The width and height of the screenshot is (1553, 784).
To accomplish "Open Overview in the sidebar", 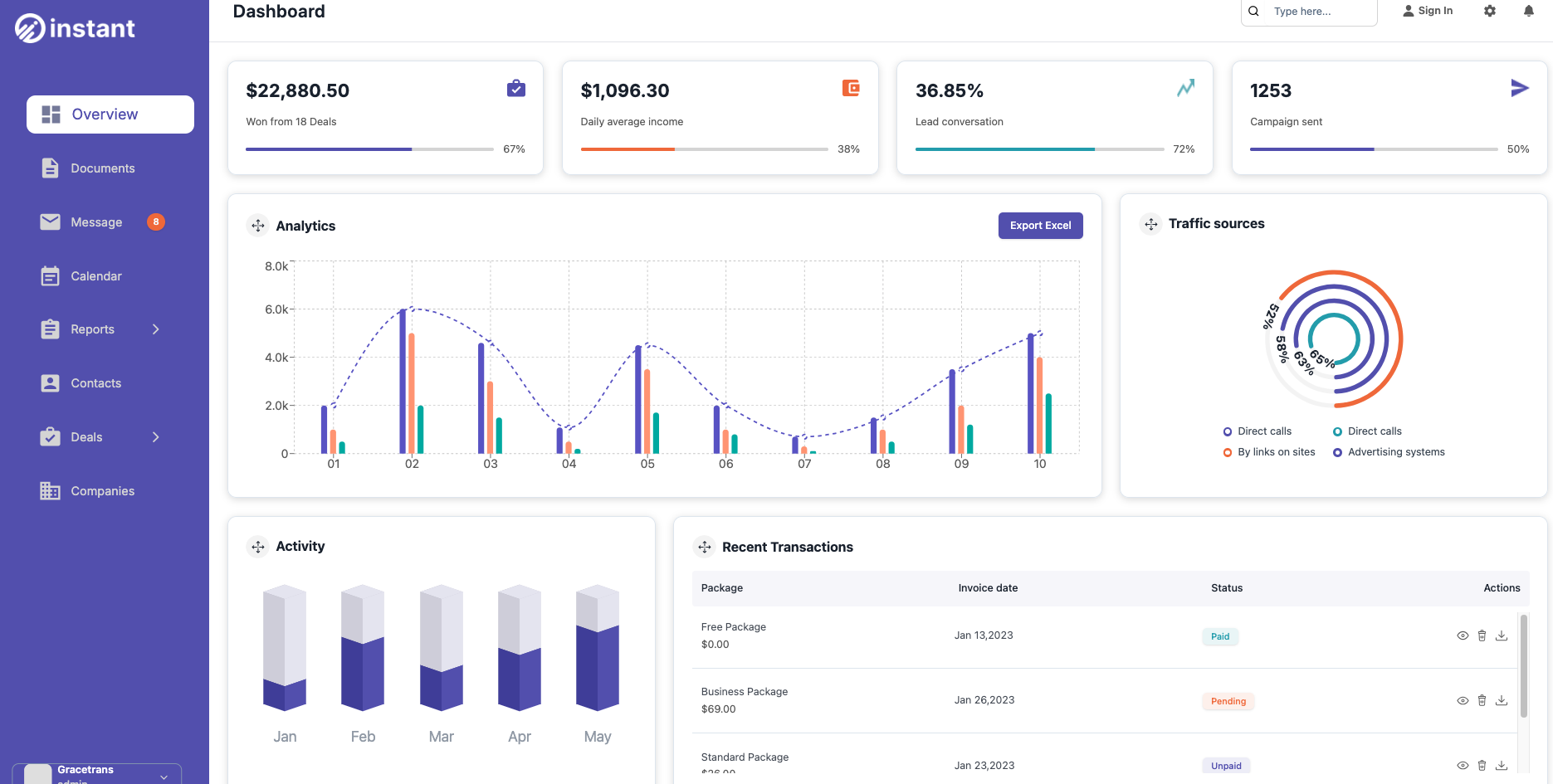I will 110,114.
